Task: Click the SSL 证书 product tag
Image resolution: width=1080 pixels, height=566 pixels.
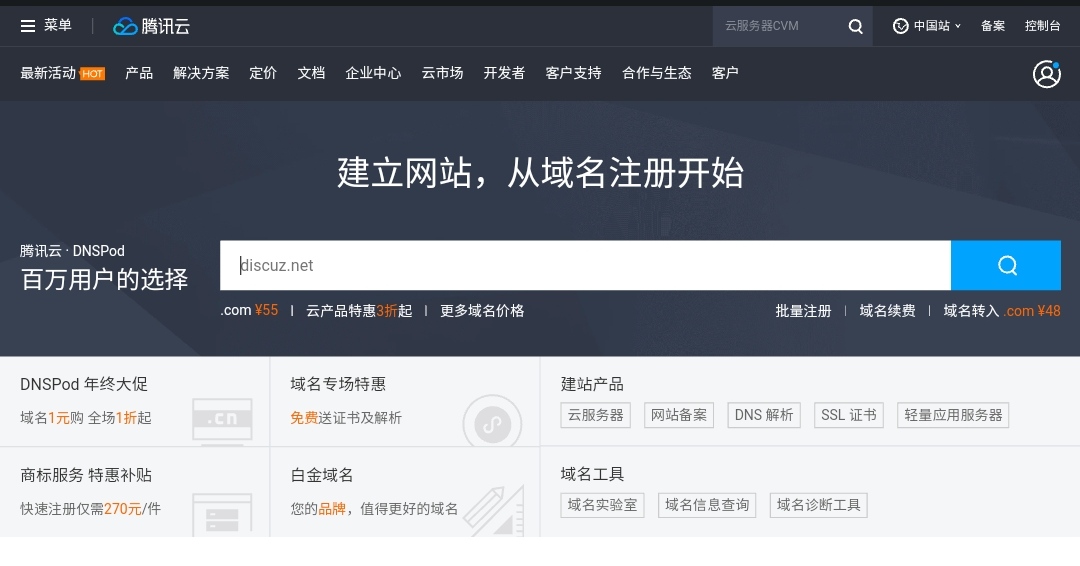Action: (849, 415)
